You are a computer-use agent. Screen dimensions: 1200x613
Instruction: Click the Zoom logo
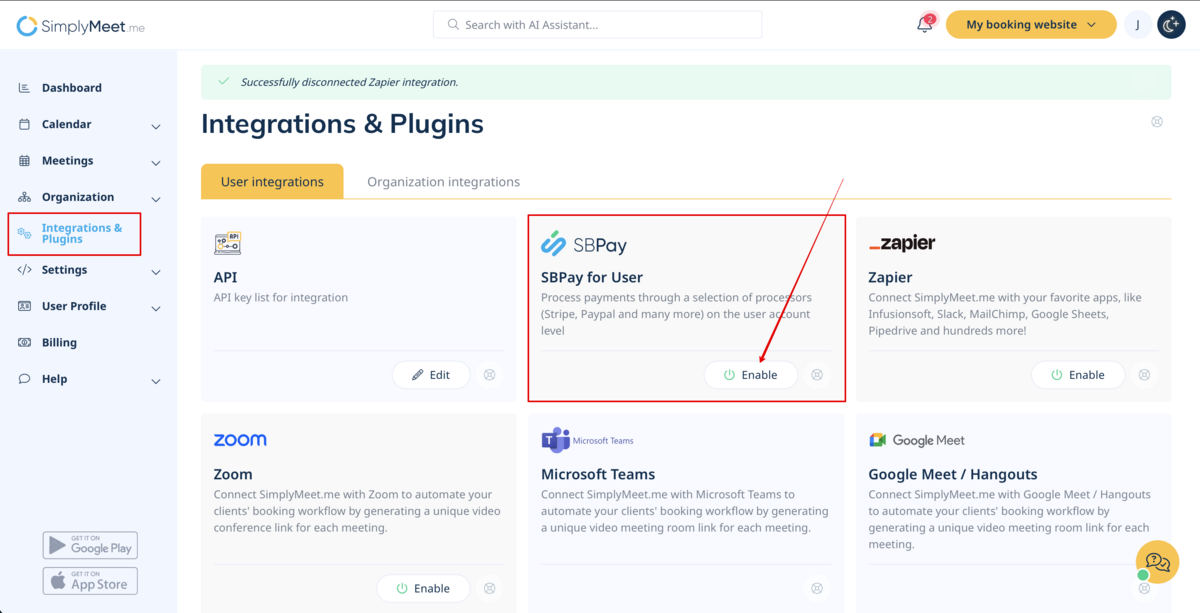pos(240,440)
